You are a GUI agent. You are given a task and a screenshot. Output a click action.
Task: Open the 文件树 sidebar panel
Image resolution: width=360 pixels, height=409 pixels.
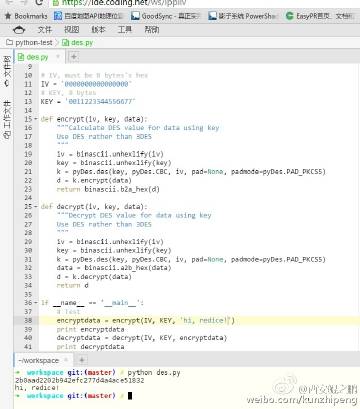pos(7,71)
